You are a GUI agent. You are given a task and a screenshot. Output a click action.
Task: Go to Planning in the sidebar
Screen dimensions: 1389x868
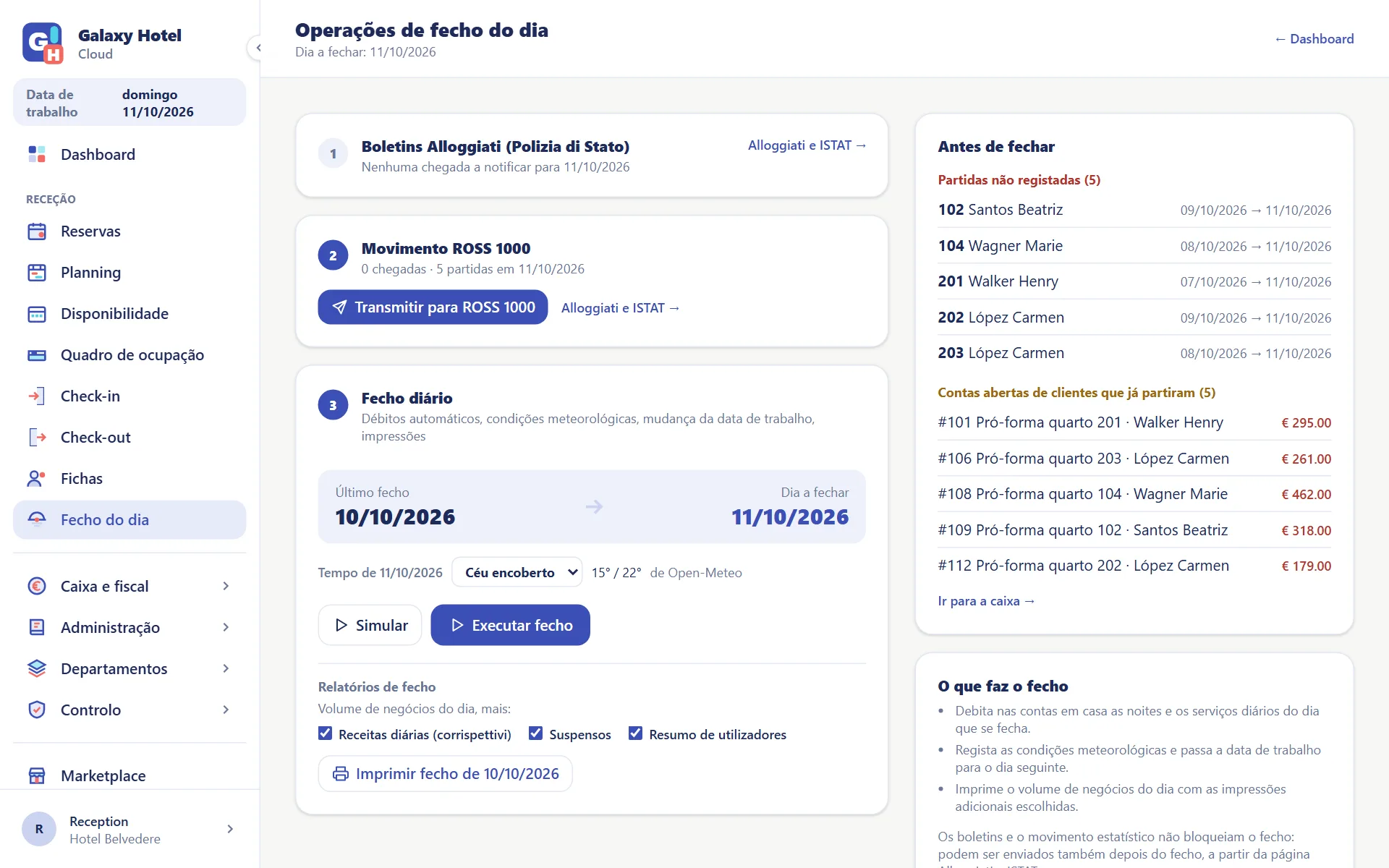tap(129, 273)
